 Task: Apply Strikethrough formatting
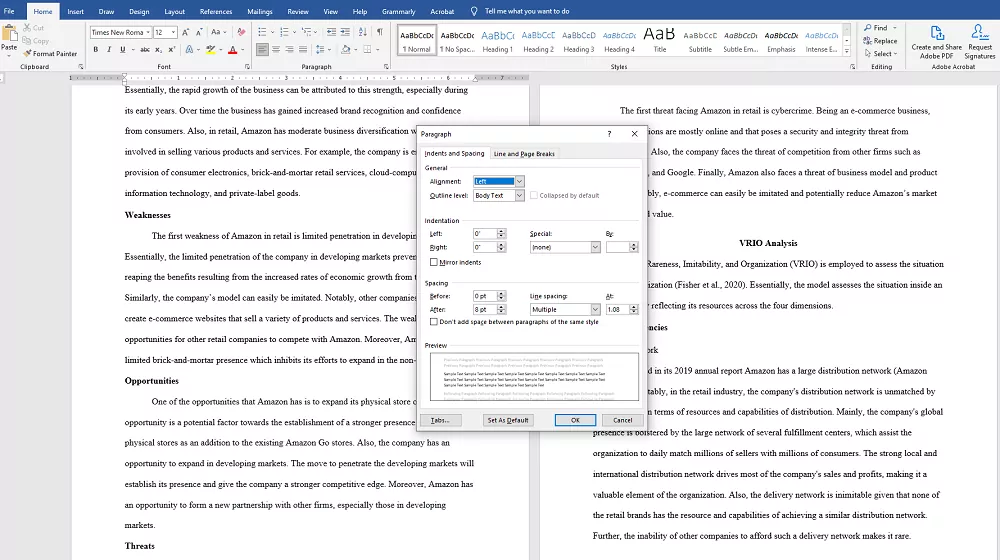point(145,49)
